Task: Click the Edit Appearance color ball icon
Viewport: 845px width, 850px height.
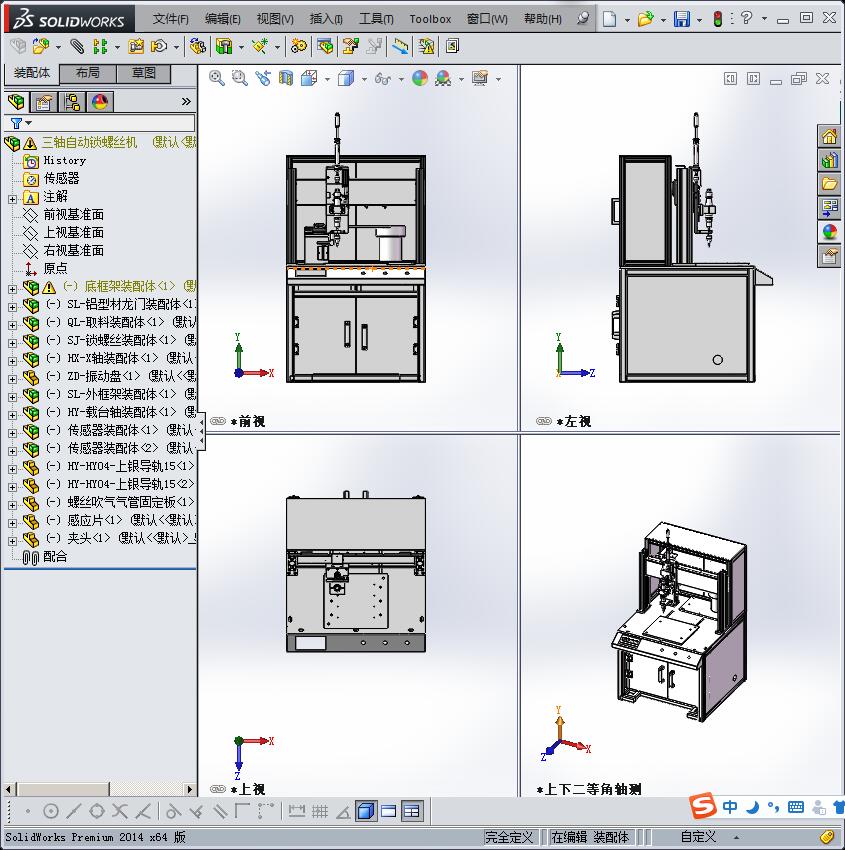Action: pos(420,79)
